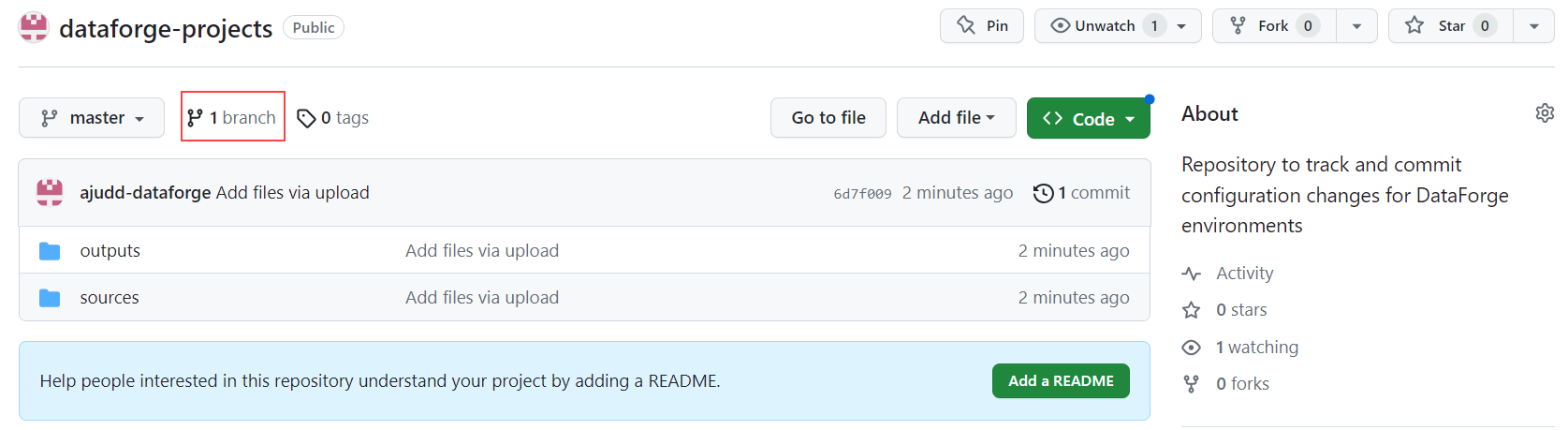Image resolution: width=1568 pixels, height=430 pixels.
Task: Click the star icon beside 0 stars
Action: (1192, 310)
